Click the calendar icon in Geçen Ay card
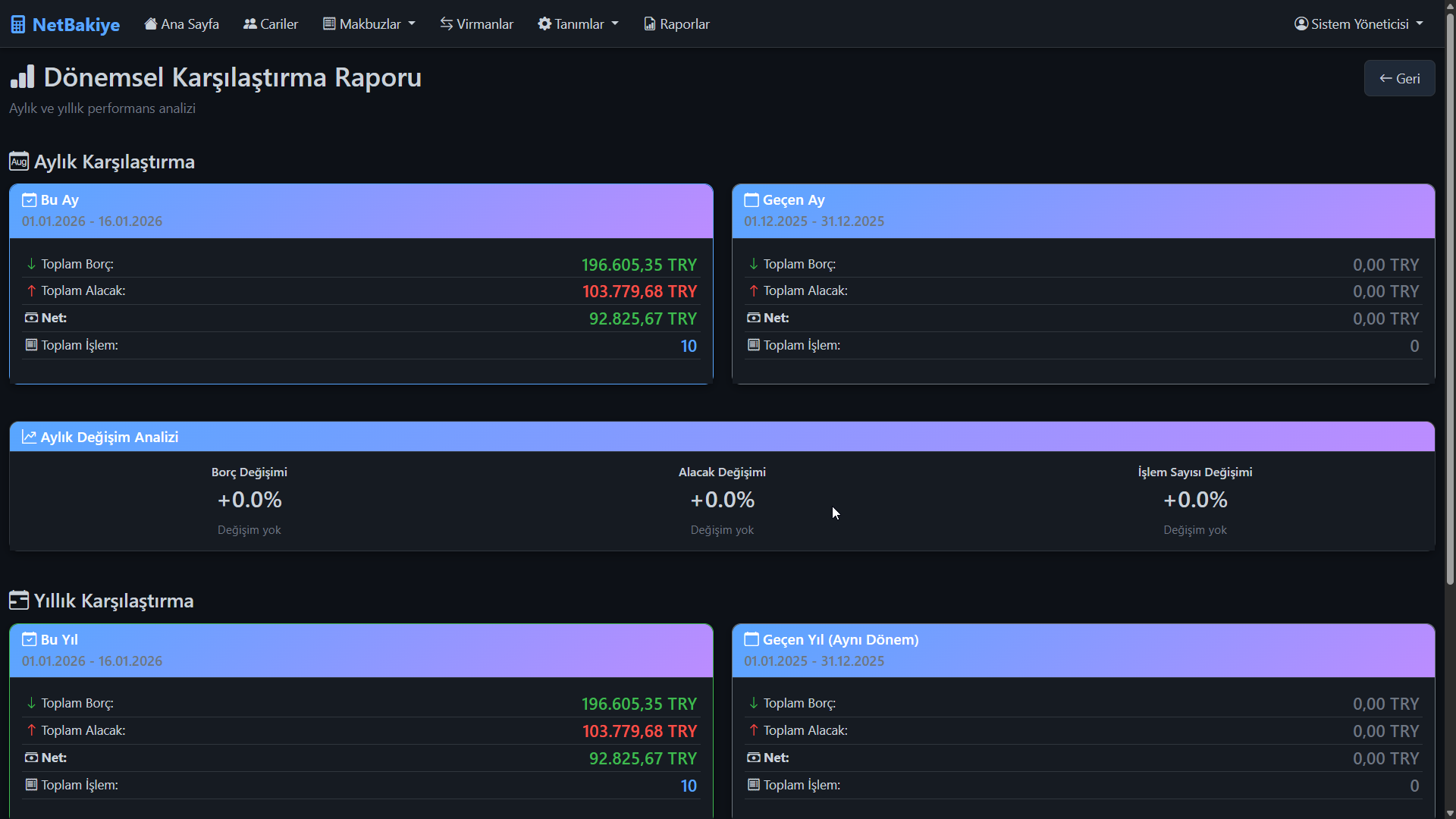1456x819 pixels. [752, 200]
